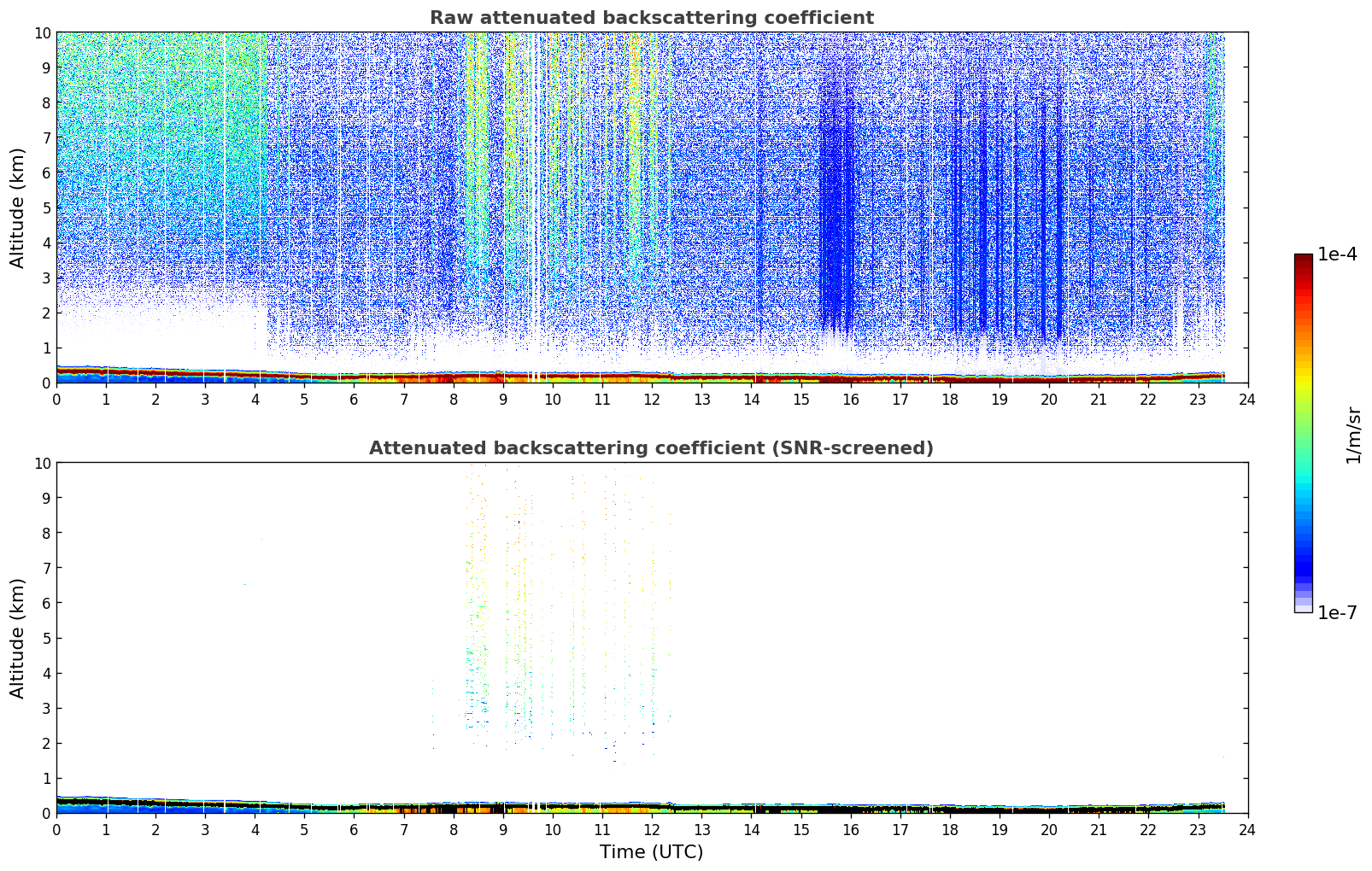This screenshot has width=1372, height=871.
Task: Click the '1e-7' colorbar minimum label
Action: tap(1336, 612)
